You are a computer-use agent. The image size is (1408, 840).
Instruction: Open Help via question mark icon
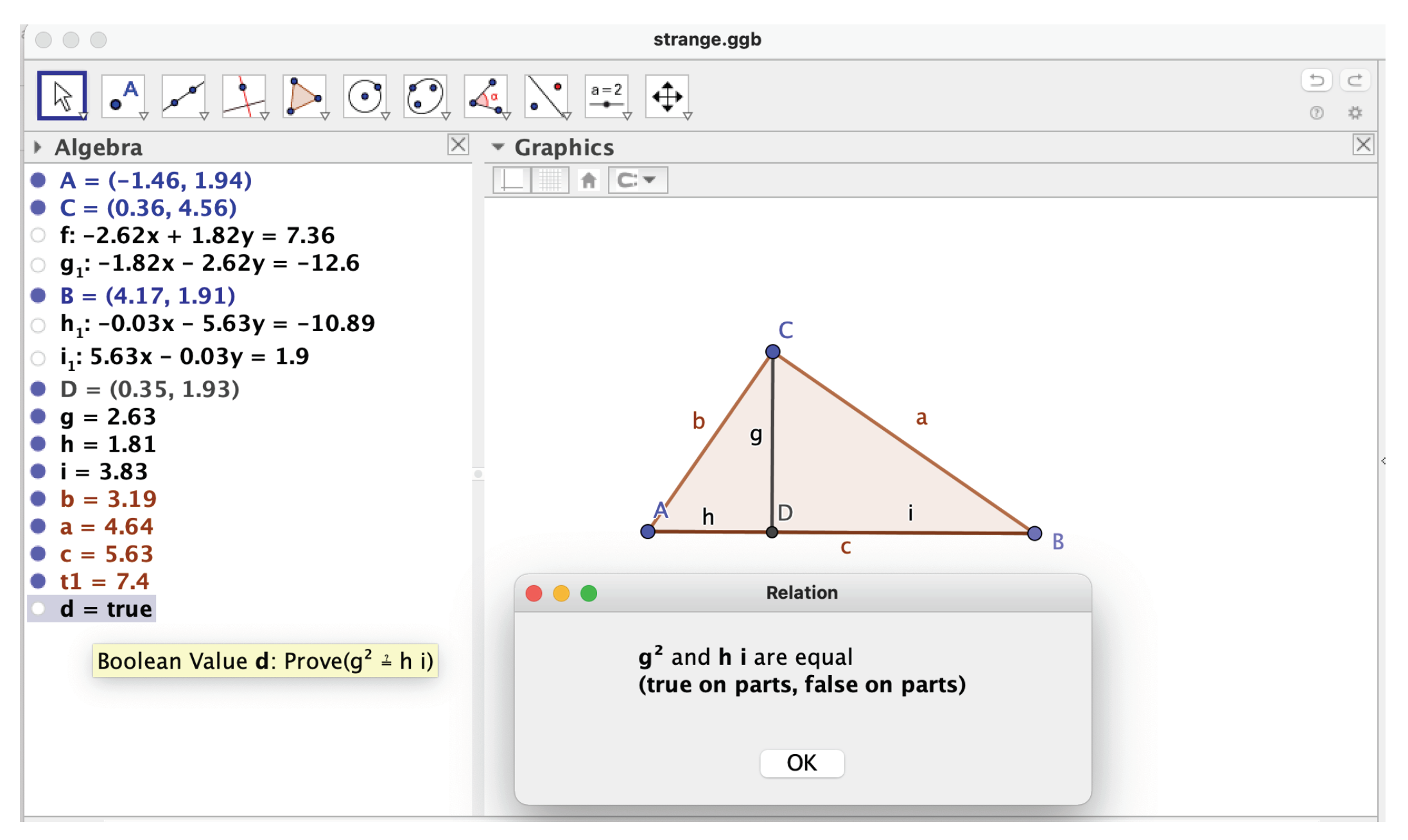point(1317,113)
